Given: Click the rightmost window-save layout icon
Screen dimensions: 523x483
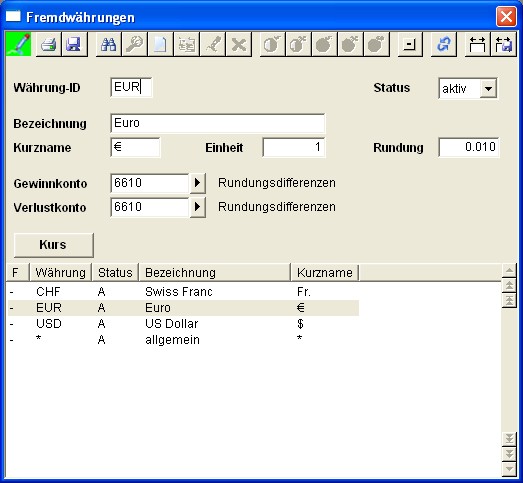Looking at the screenshot, I should tap(503, 44).
